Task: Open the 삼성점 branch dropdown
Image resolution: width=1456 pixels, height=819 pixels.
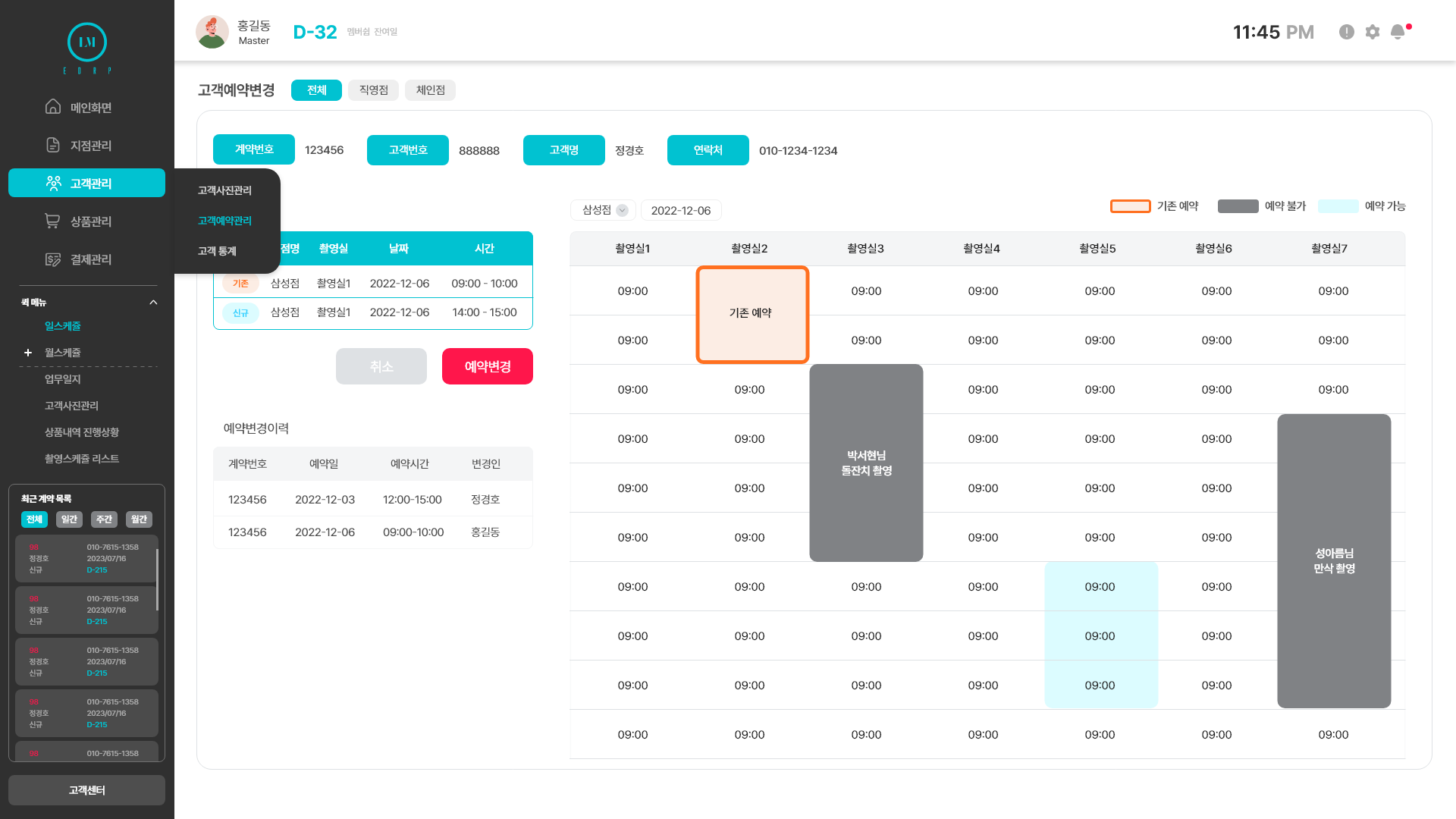Action: pyautogui.click(x=604, y=210)
